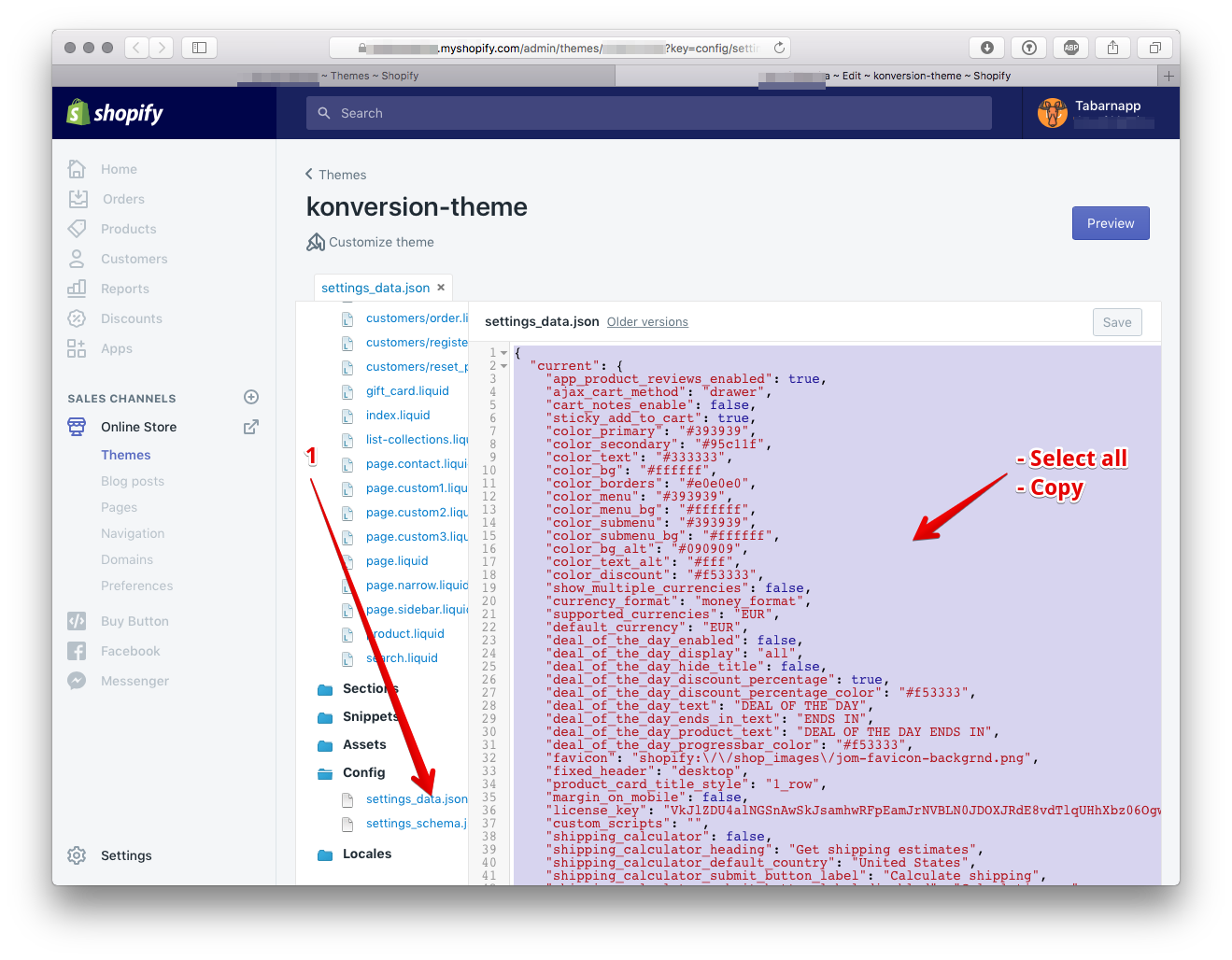
Task: Open Navigation in sidebar
Action: (133, 533)
